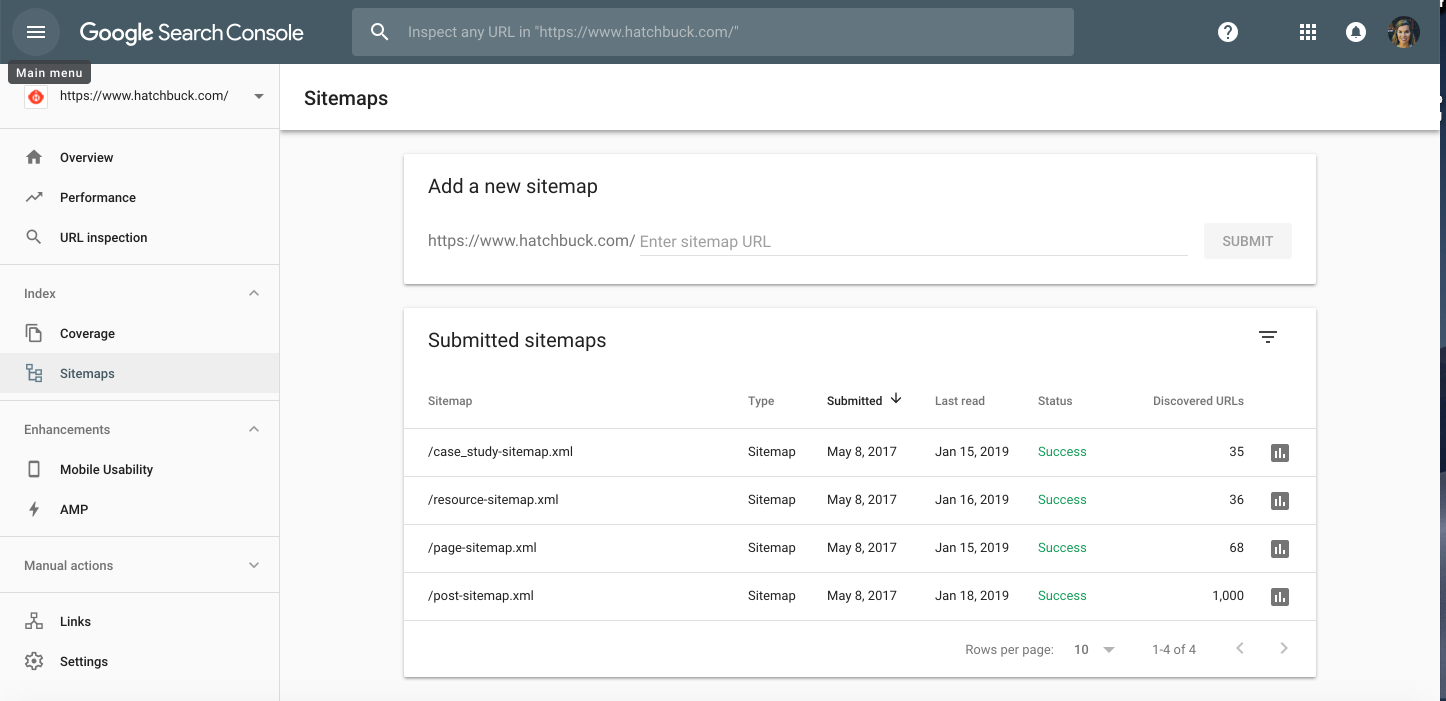This screenshot has width=1446, height=701.
Task: Click the Jan 18, 2019 last read date
Action: [972, 596]
